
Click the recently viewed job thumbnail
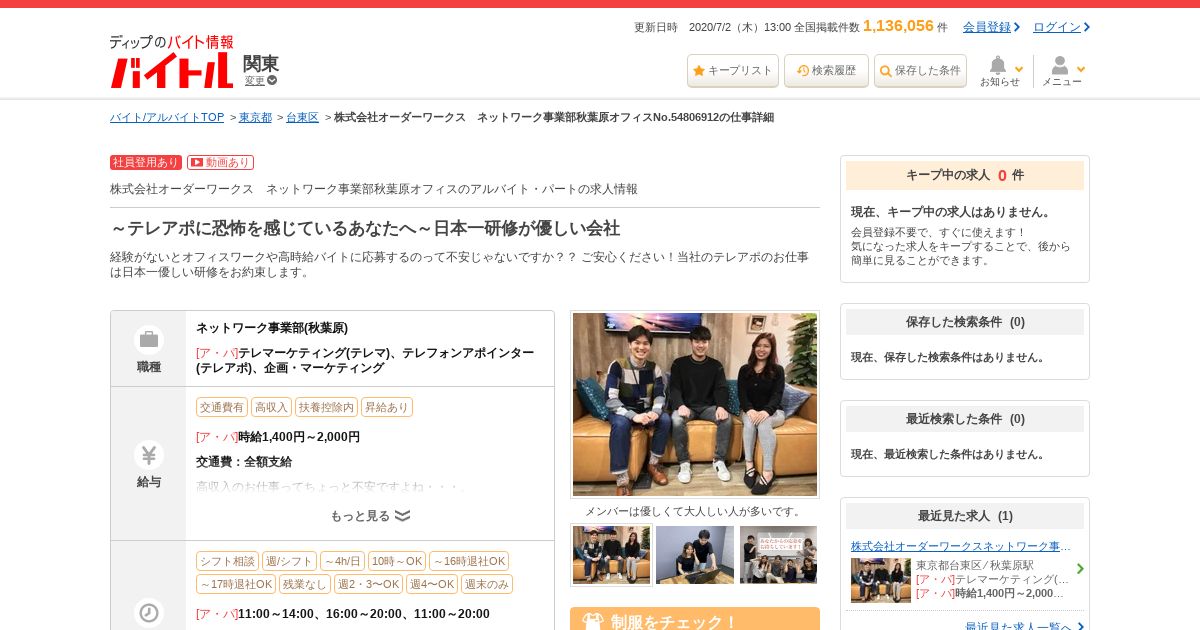881,580
